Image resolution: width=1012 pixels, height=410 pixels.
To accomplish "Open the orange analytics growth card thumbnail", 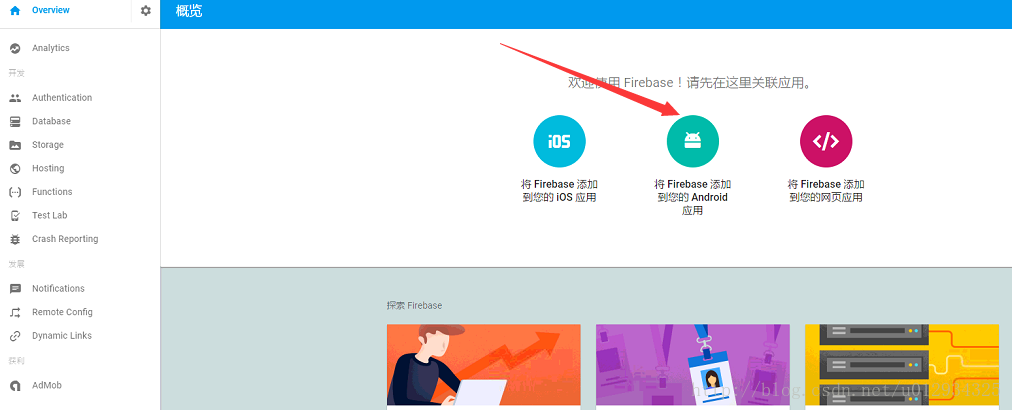I will (483, 365).
